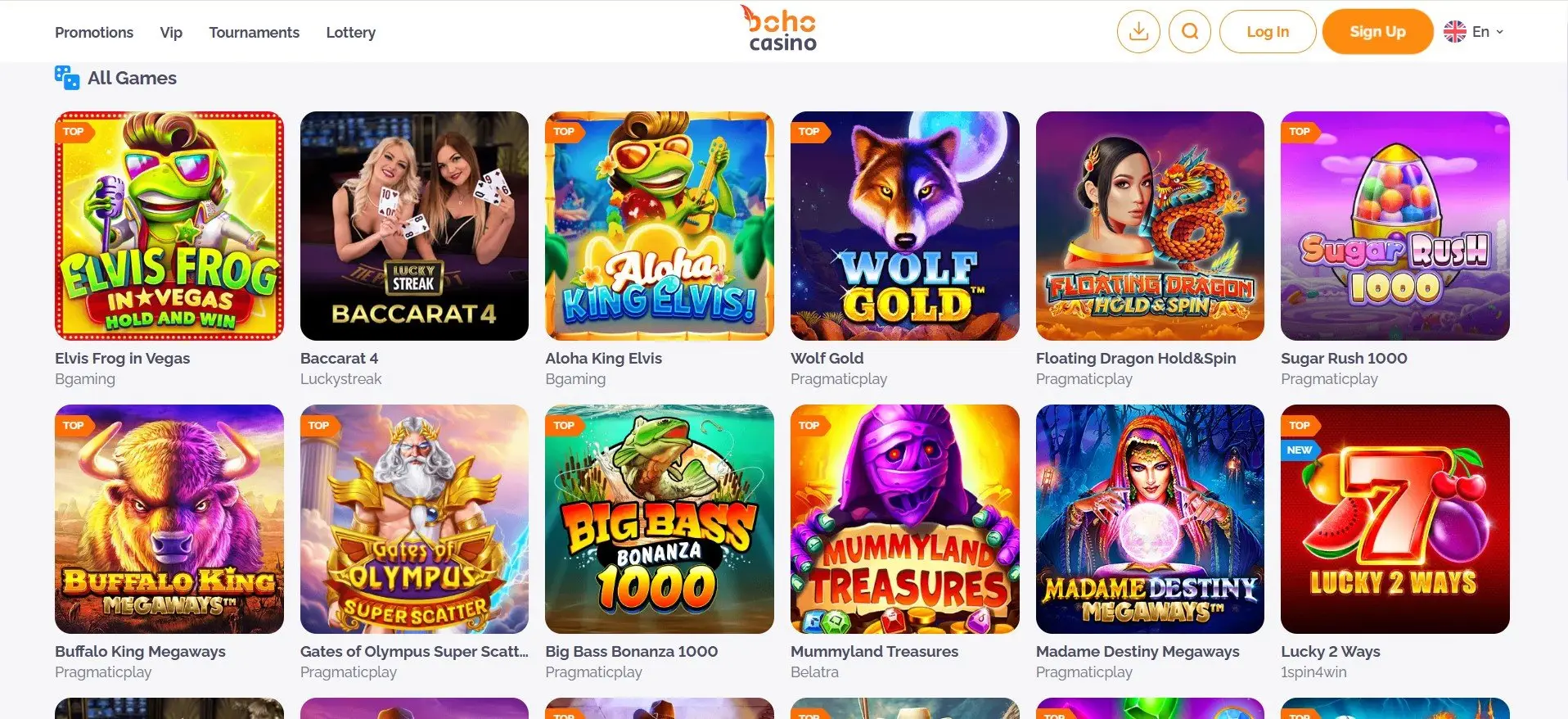The image size is (1568, 719).
Task: Click the Floating Dragon Hold&Spin title link
Action: (1136, 358)
